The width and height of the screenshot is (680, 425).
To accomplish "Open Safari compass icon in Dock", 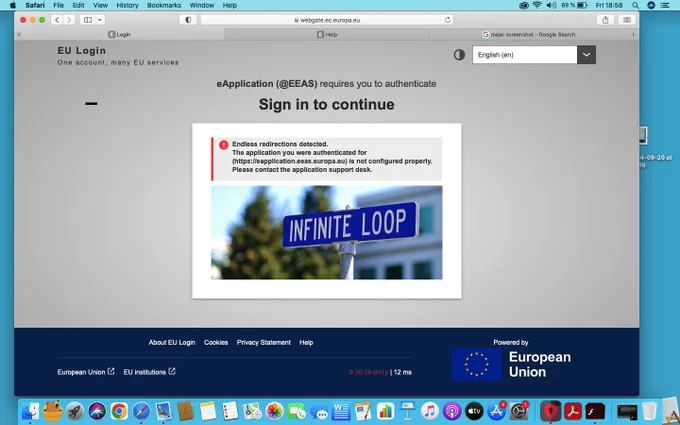I will 141,411.
